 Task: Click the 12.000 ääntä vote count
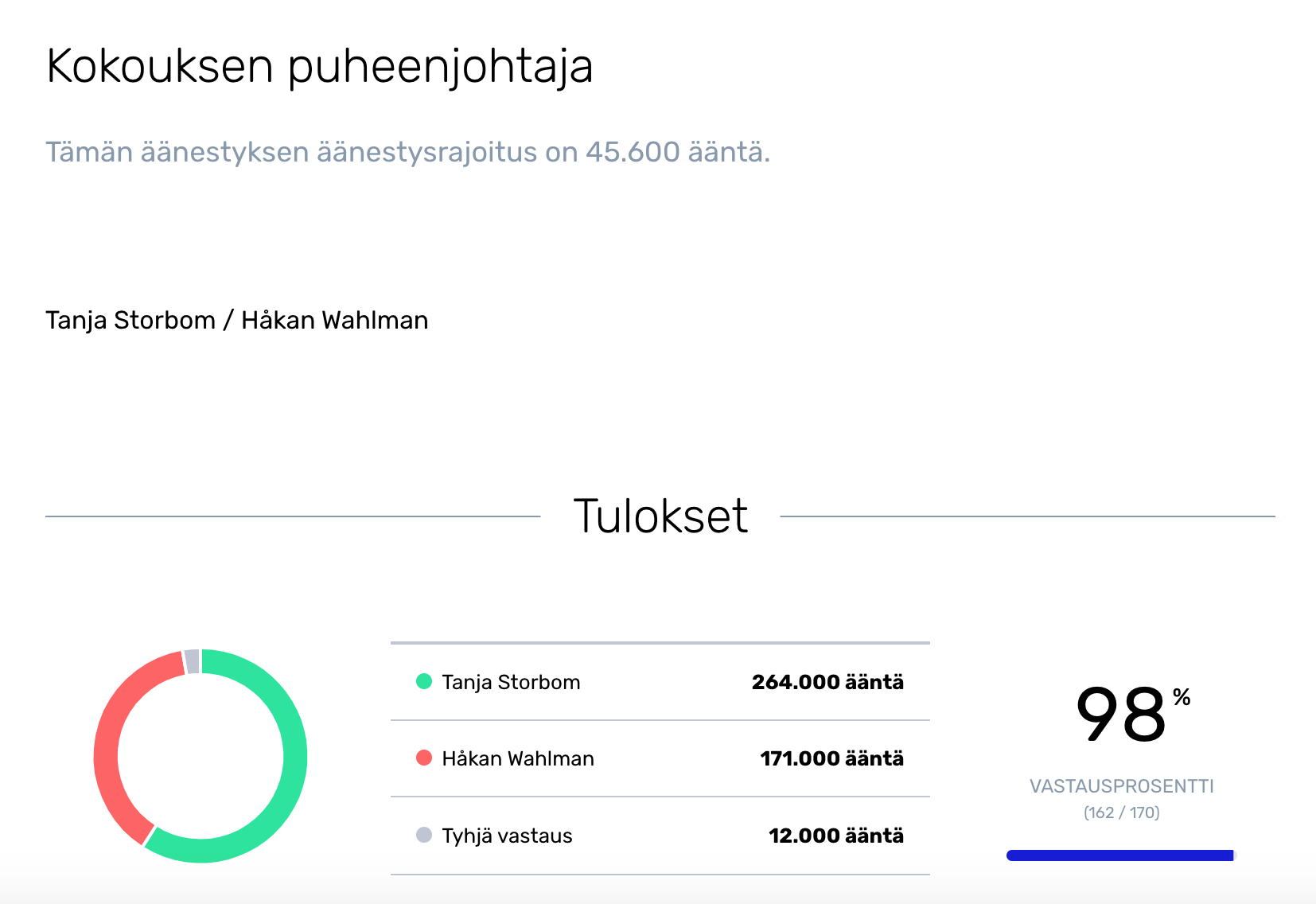pyautogui.click(x=835, y=836)
